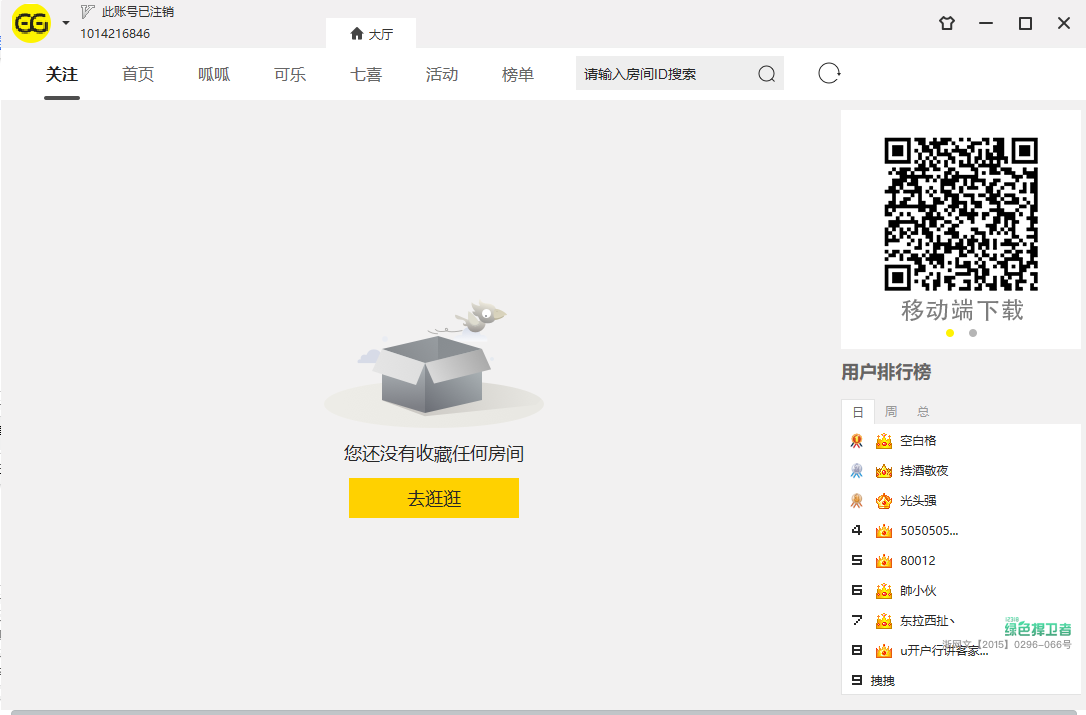Select the 关注 tab
Screen dimensions: 1086x715
[x=62, y=74]
